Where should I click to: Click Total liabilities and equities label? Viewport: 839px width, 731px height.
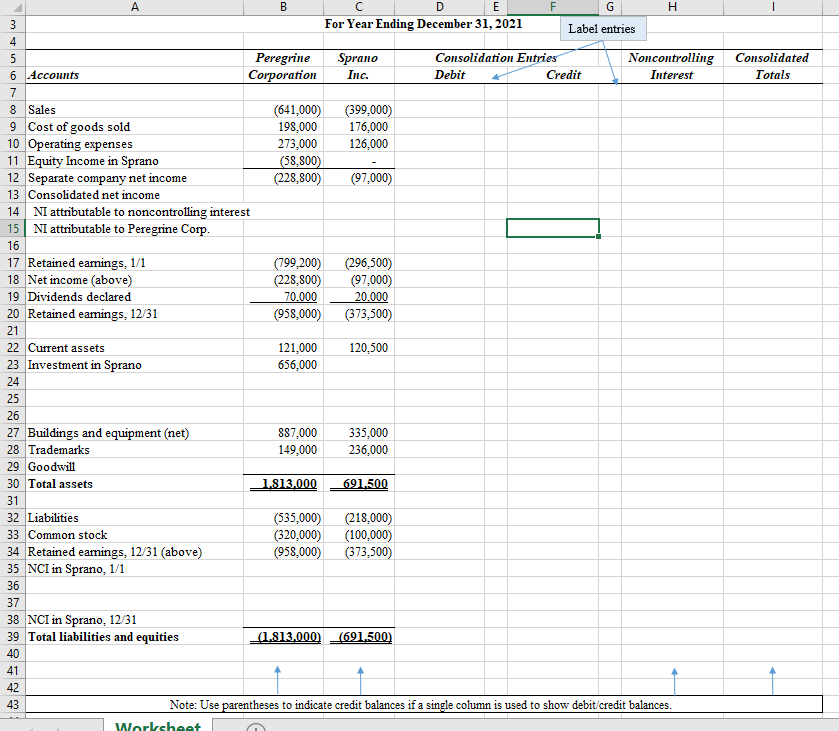[103, 637]
